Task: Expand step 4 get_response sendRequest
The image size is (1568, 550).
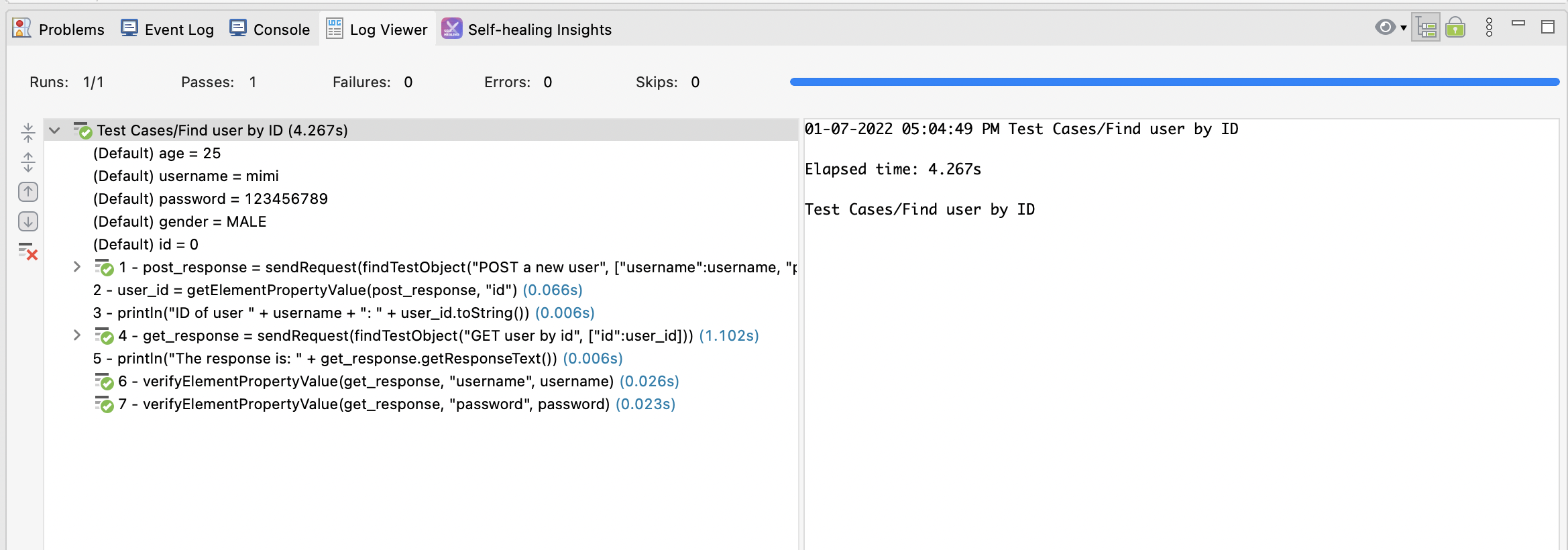Action: (x=77, y=335)
